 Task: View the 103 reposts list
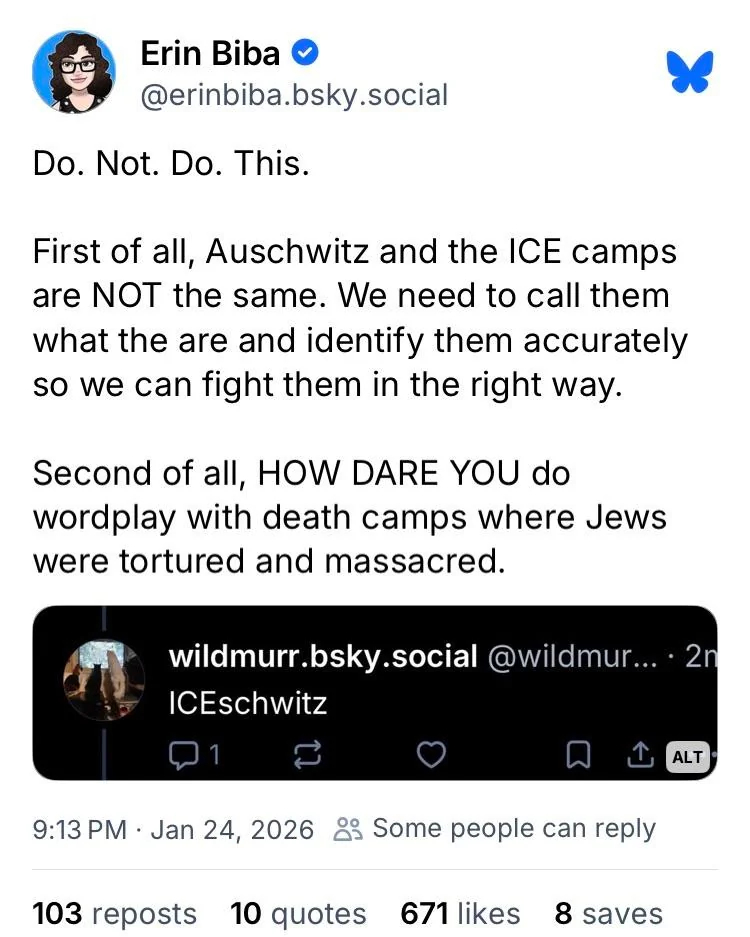pyautogui.click(x=115, y=913)
